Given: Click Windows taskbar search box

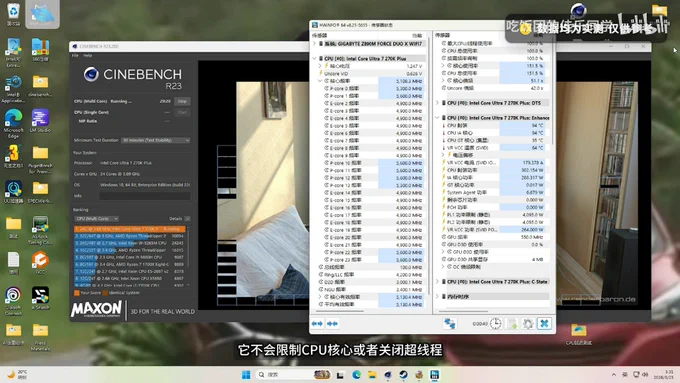Looking at the screenshot, I should [x=293, y=374].
